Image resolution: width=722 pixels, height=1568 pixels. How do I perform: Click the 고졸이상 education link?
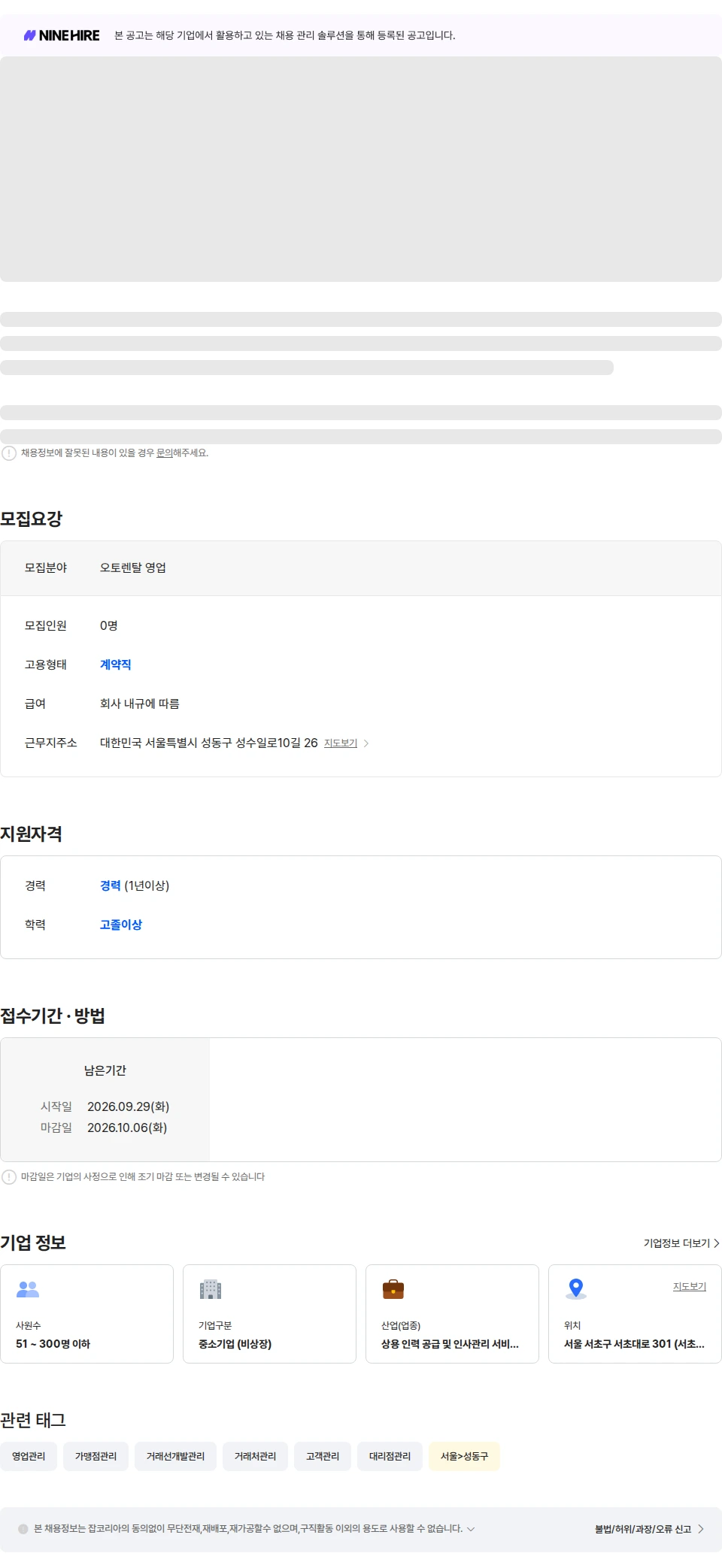click(121, 925)
